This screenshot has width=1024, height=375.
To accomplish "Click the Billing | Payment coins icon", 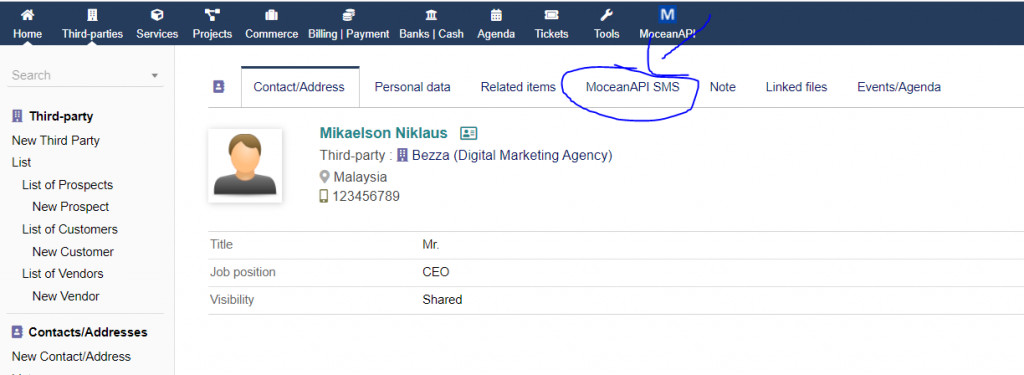I will click(x=349, y=14).
